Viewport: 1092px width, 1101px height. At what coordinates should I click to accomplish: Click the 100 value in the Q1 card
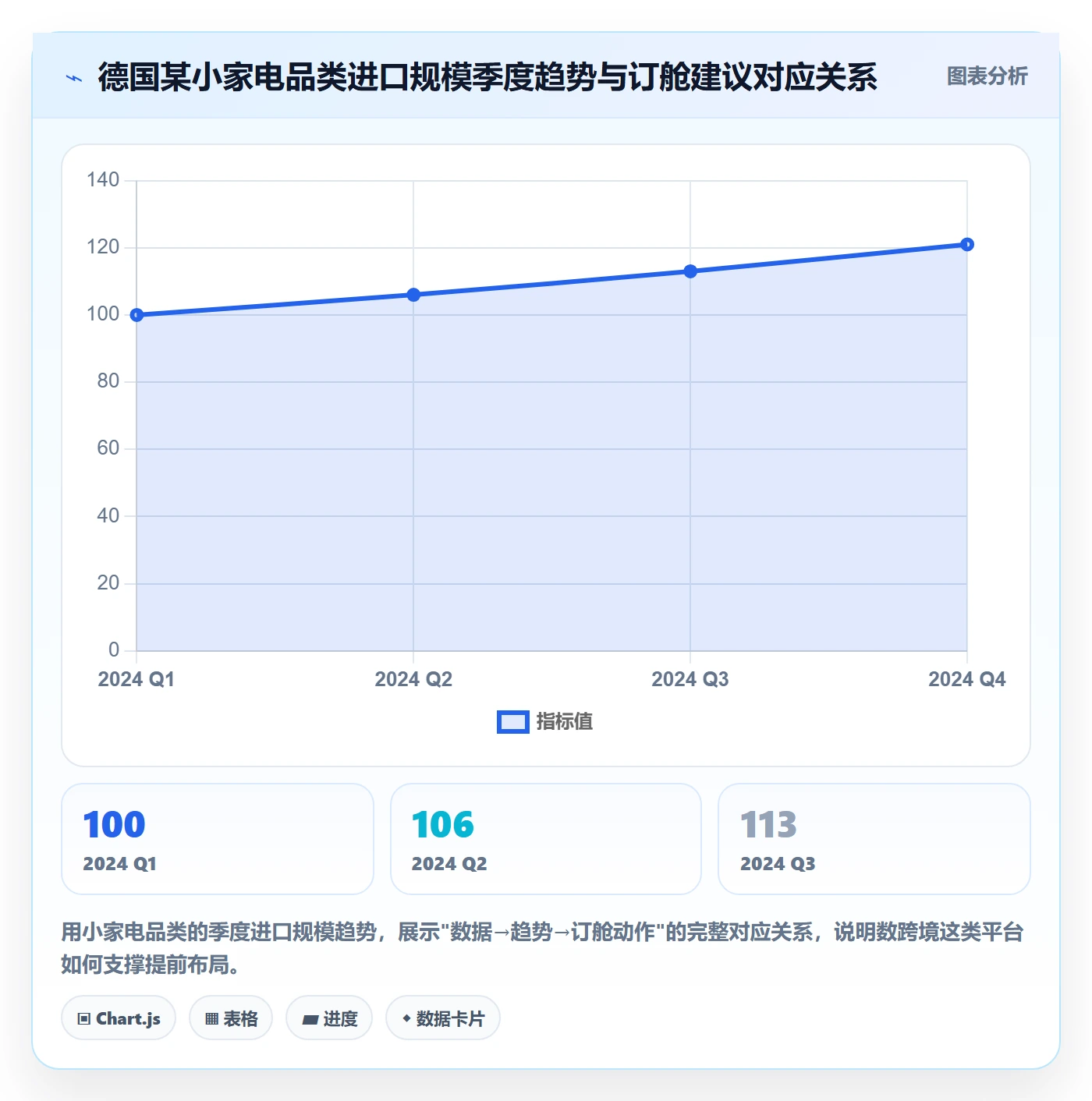[114, 825]
